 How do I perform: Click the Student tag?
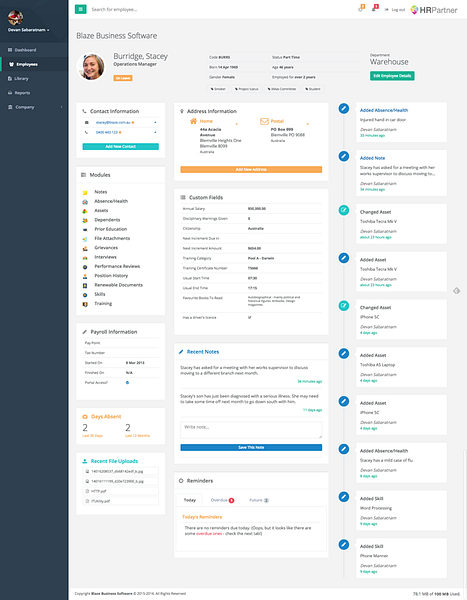tap(313, 89)
